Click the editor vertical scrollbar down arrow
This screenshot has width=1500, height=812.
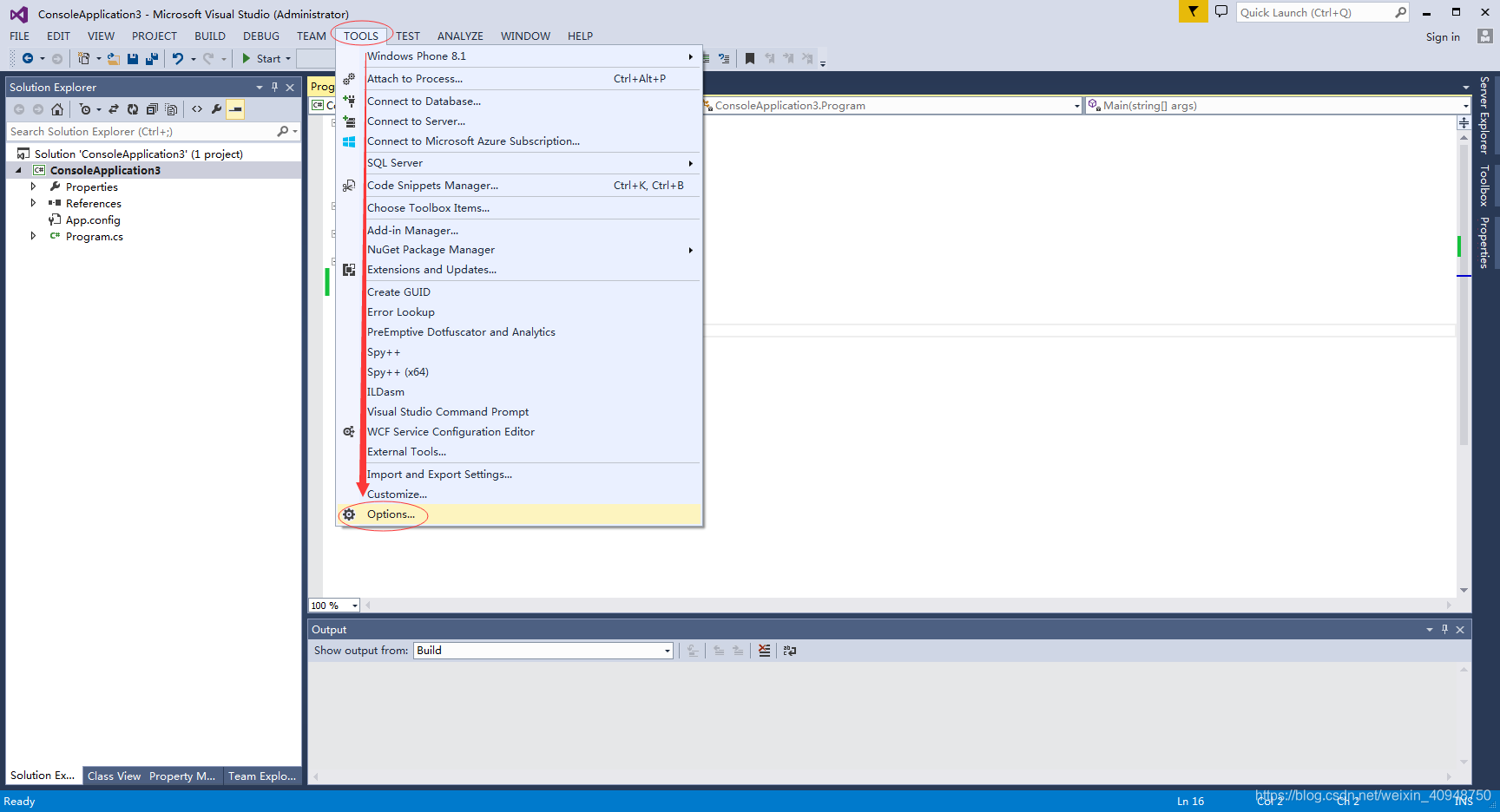pos(1464,590)
